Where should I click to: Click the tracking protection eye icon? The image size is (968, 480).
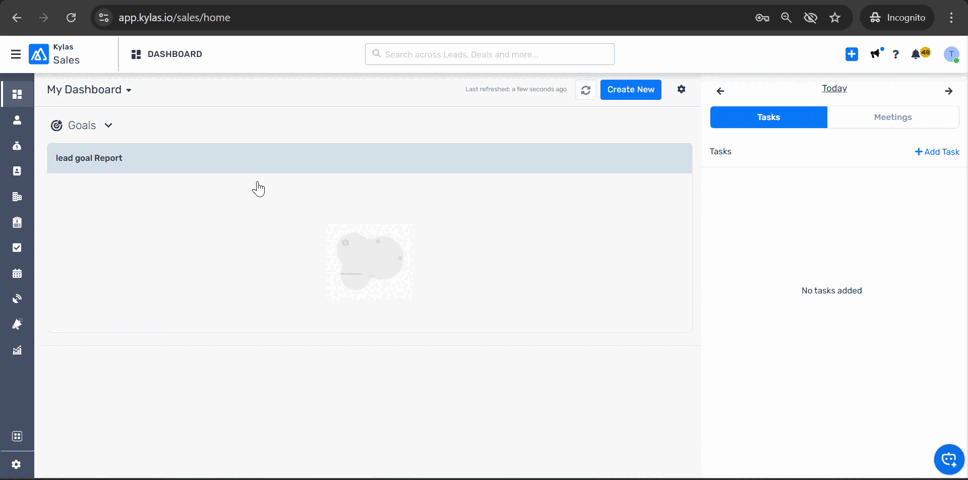[811, 17]
